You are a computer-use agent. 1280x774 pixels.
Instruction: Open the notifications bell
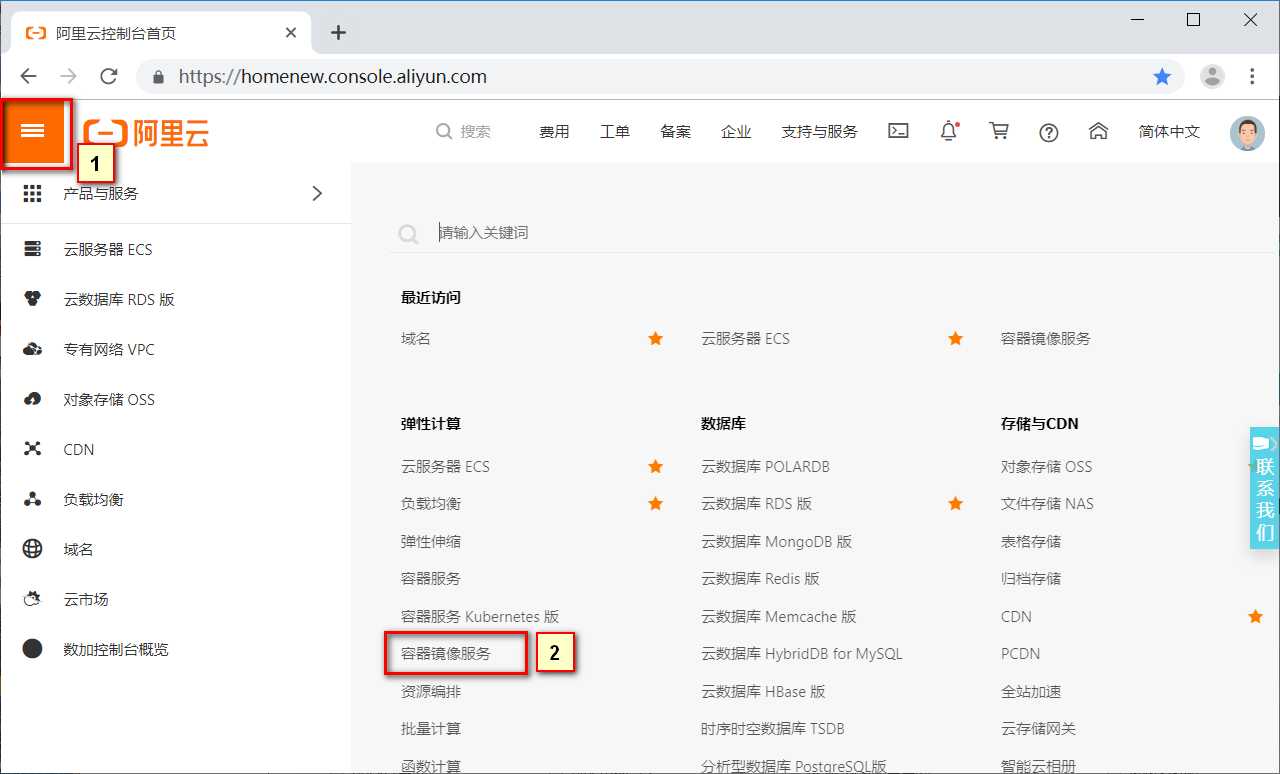[949, 131]
